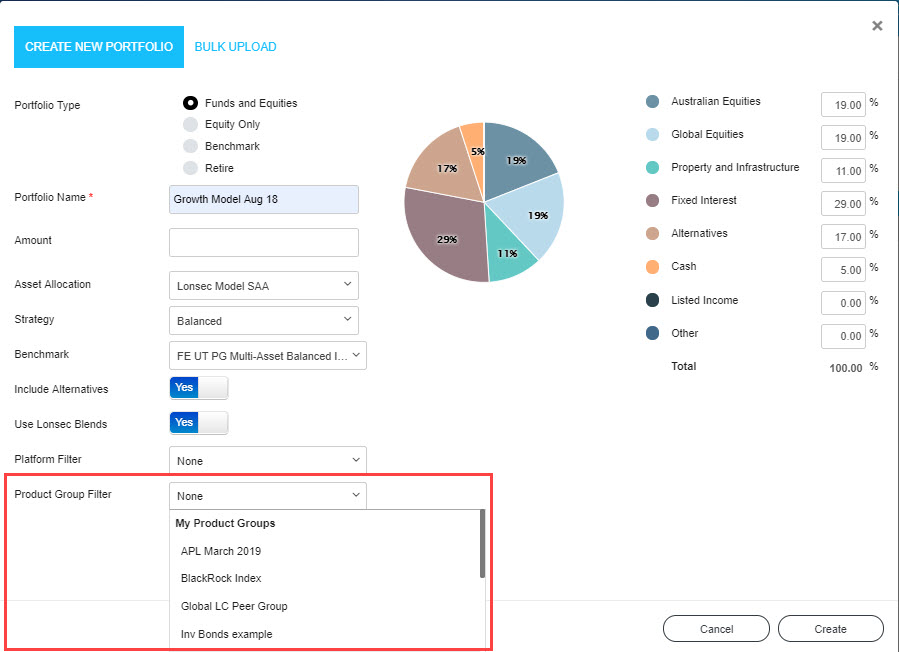
Task: Expand the Strategy dropdown set to Balanced
Action: pyautogui.click(x=264, y=321)
